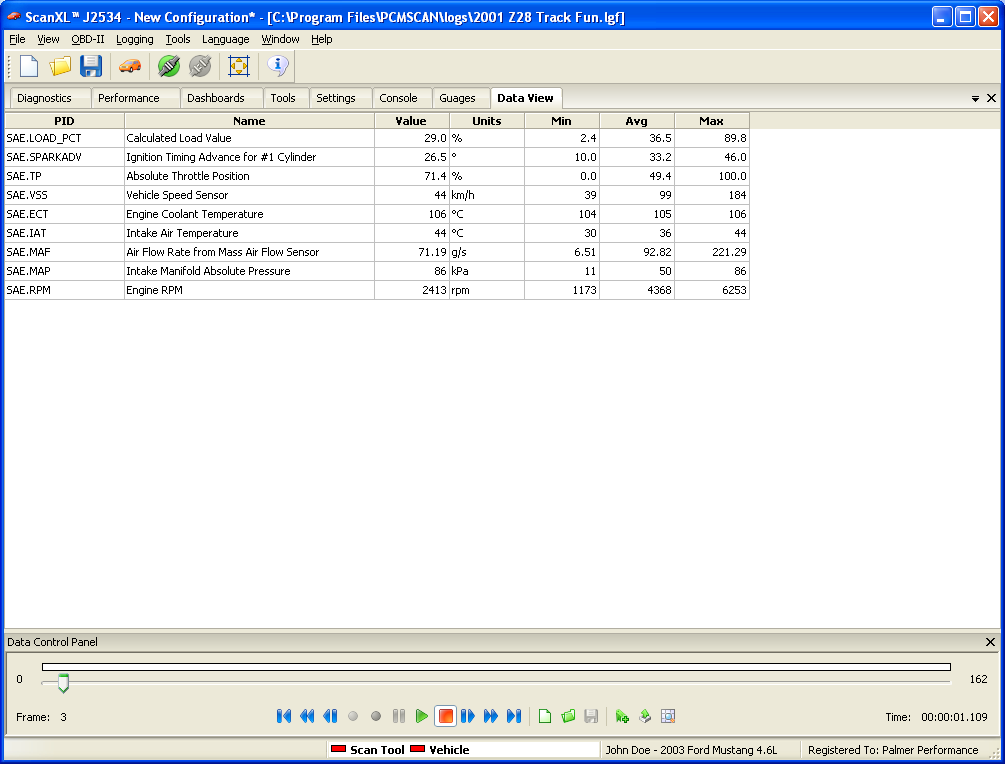
Task: Click the Engine RPM name cell
Action: (249, 290)
